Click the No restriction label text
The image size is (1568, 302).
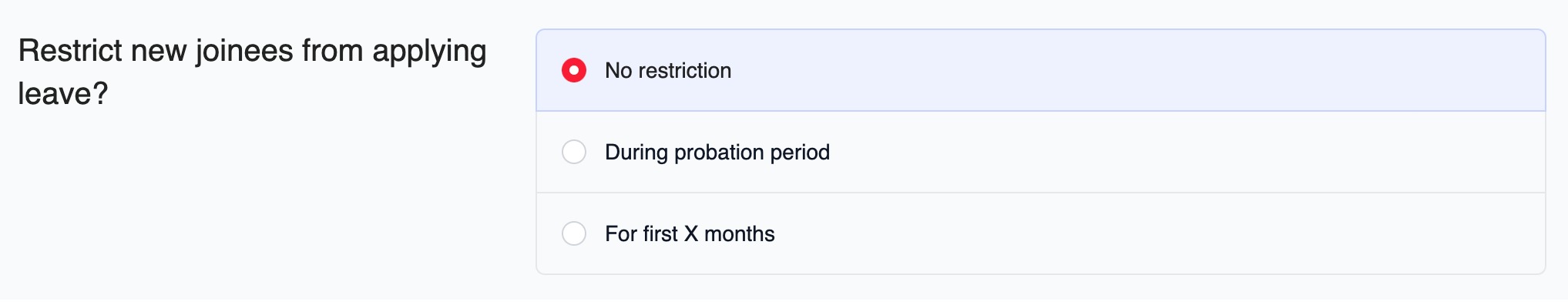[668, 70]
